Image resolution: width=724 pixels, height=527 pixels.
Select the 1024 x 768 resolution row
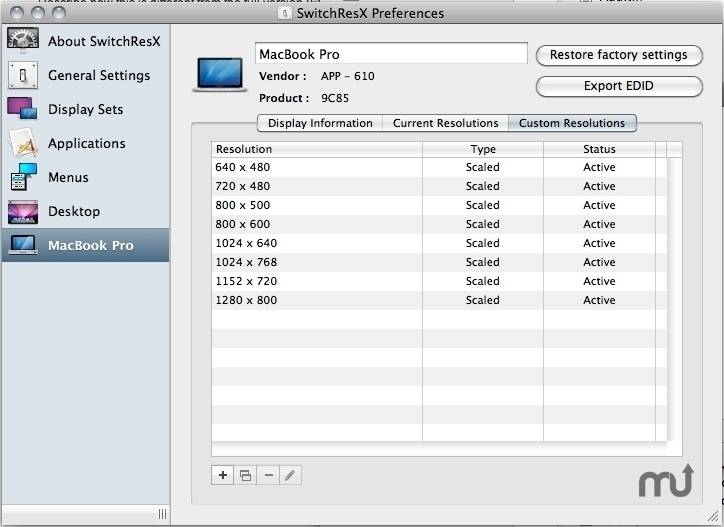click(x=439, y=262)
